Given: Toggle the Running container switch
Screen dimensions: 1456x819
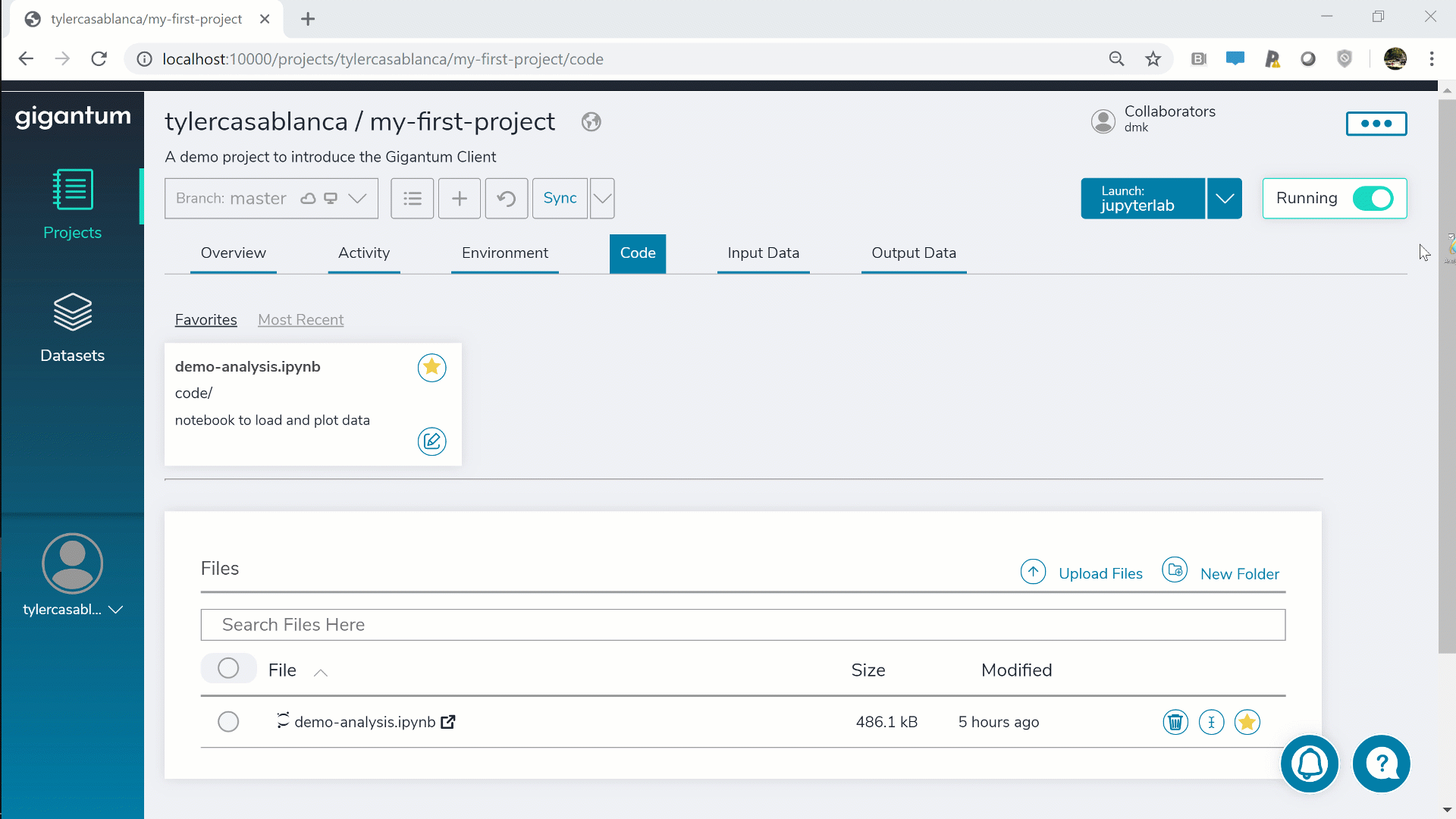Looking at the screenshot, I should coord(1373,199).
